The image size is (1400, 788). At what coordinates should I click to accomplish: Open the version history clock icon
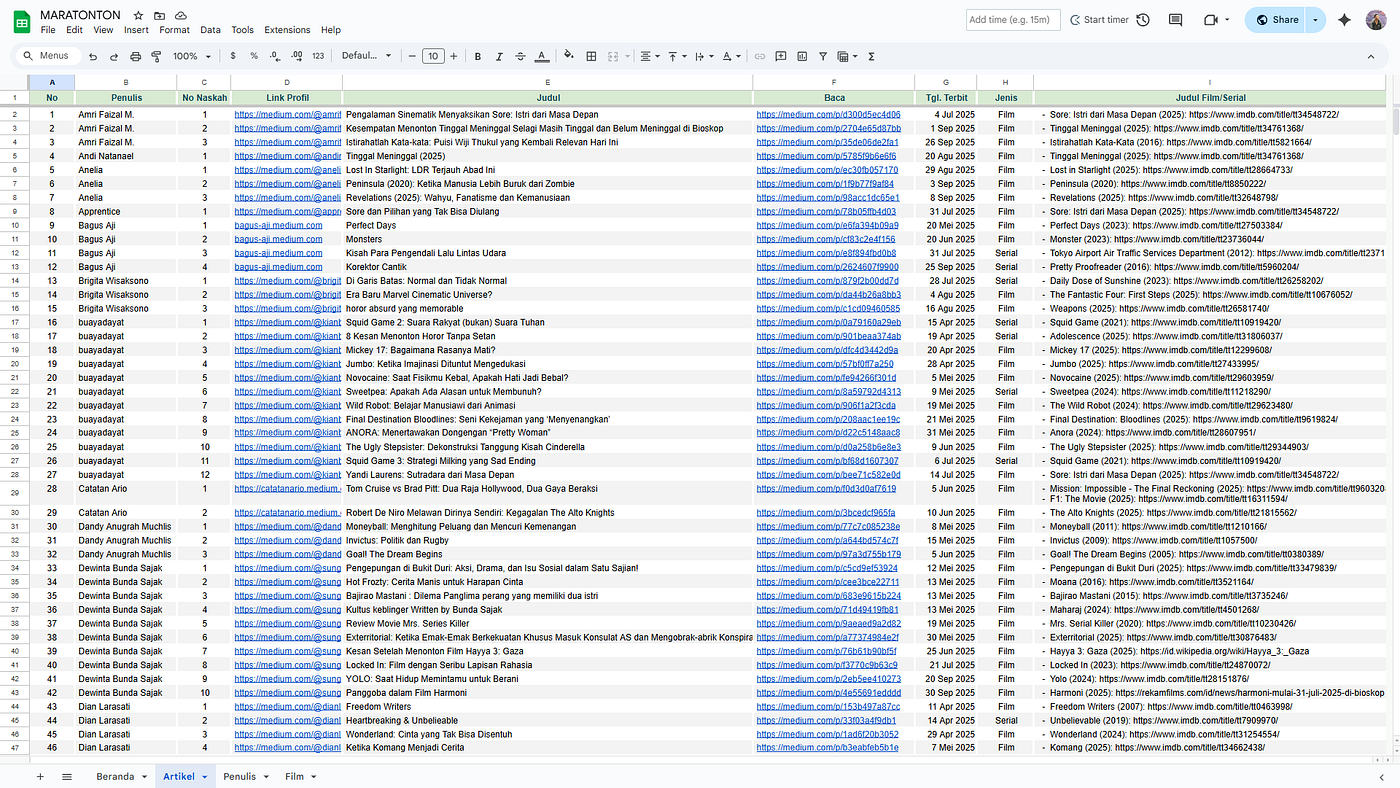coord(1143,20)
